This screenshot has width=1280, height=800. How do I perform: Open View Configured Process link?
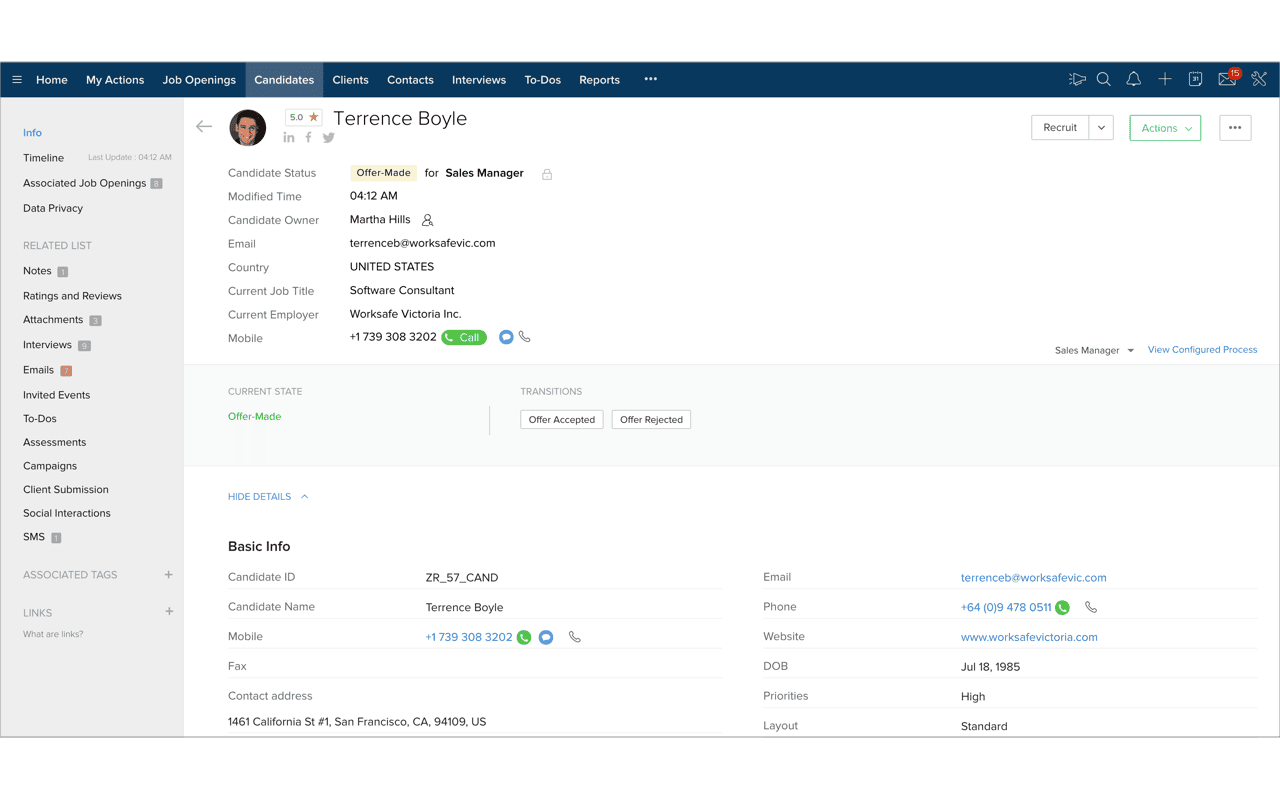(1202, 350)
